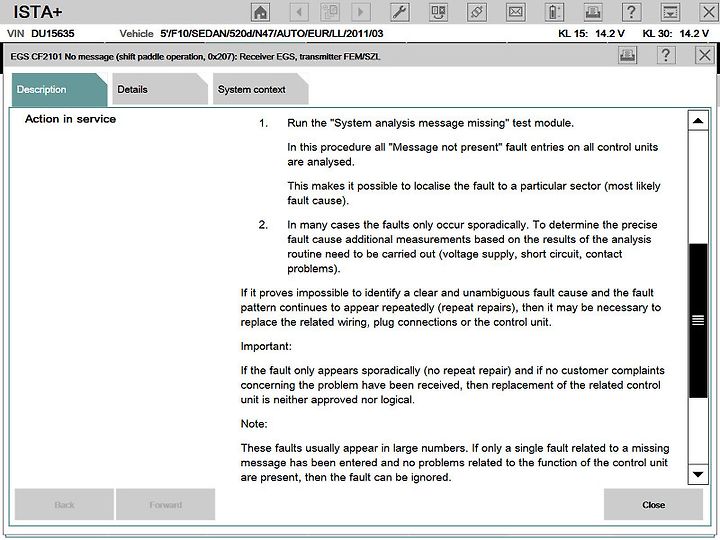Click the scroll down arrow

tap(698, 474)
